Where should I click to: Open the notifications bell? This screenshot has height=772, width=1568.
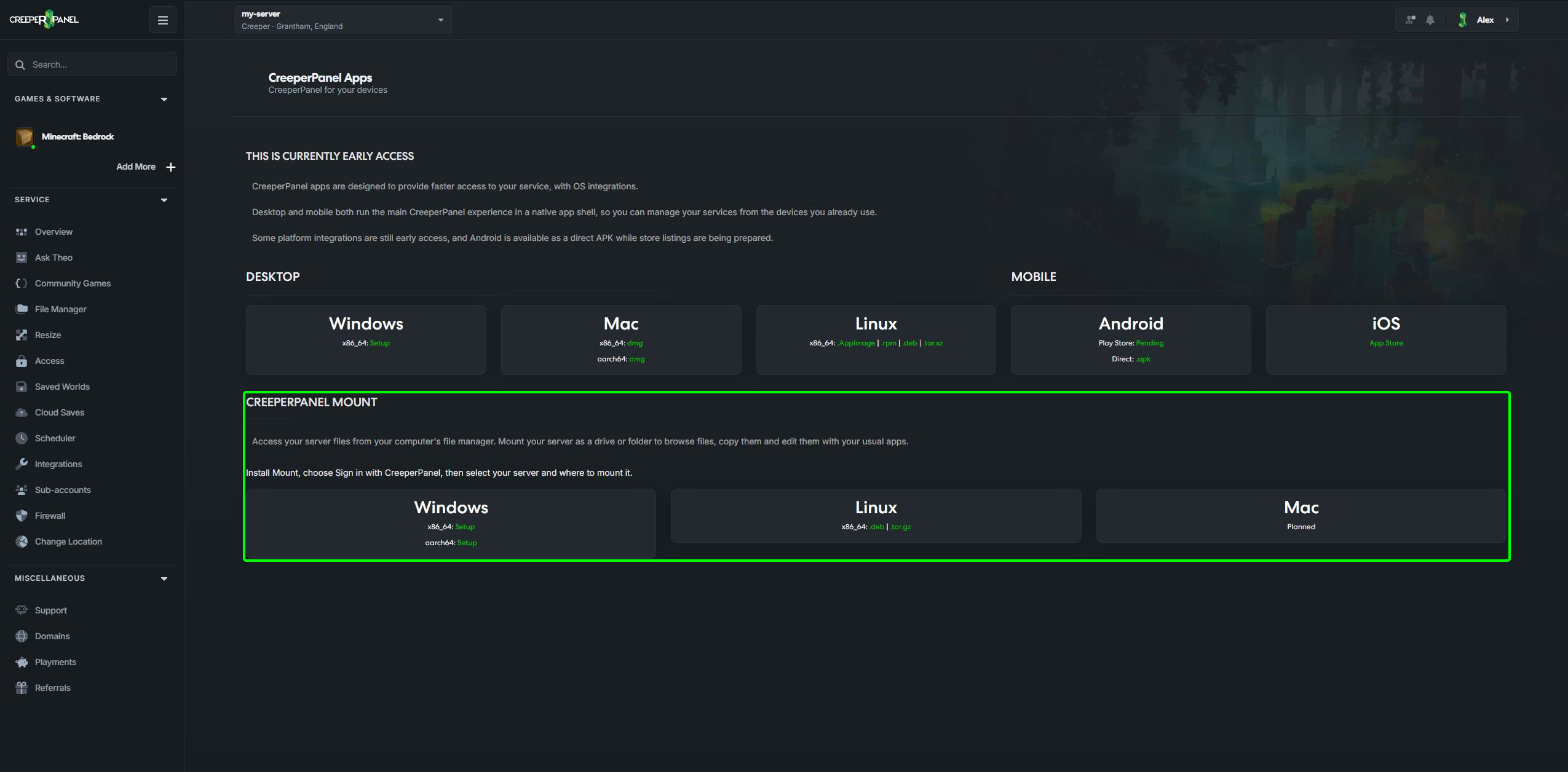(1430, 20)
